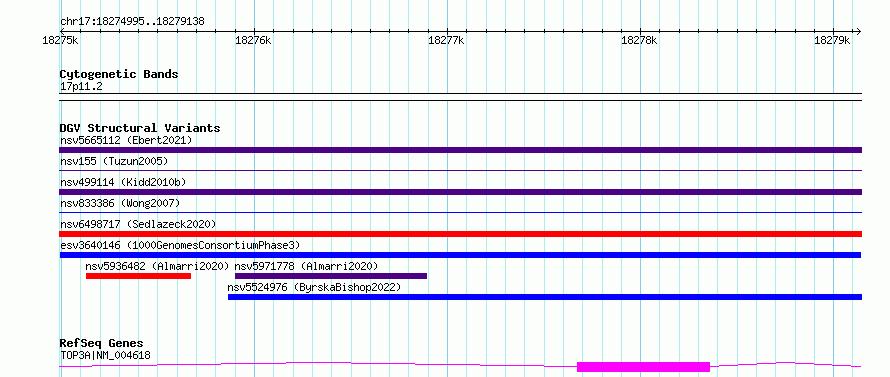Click the magenta TOP3A exon block
This screenshot has height=377, width=890.
643,367
